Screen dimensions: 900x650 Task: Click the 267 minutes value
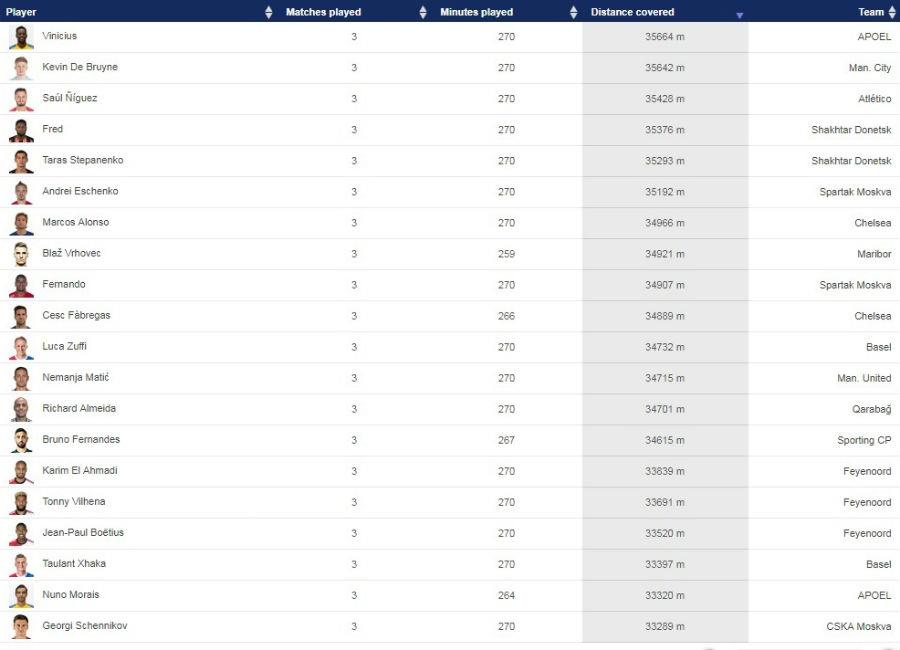[506, 440]
